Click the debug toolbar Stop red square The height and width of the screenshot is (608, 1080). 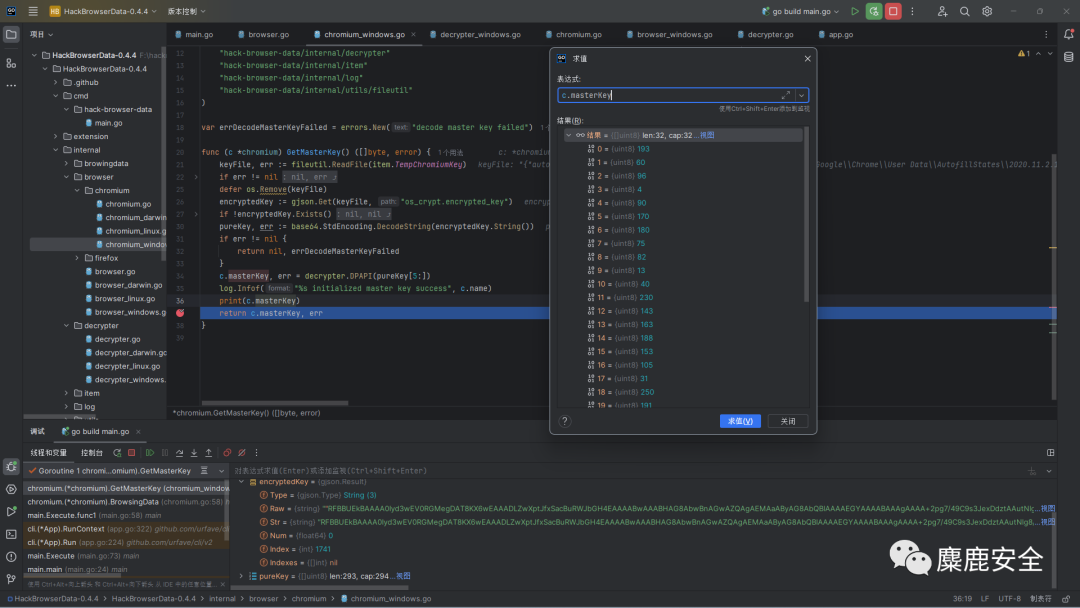pyautogui.click(x=132, y=452)
